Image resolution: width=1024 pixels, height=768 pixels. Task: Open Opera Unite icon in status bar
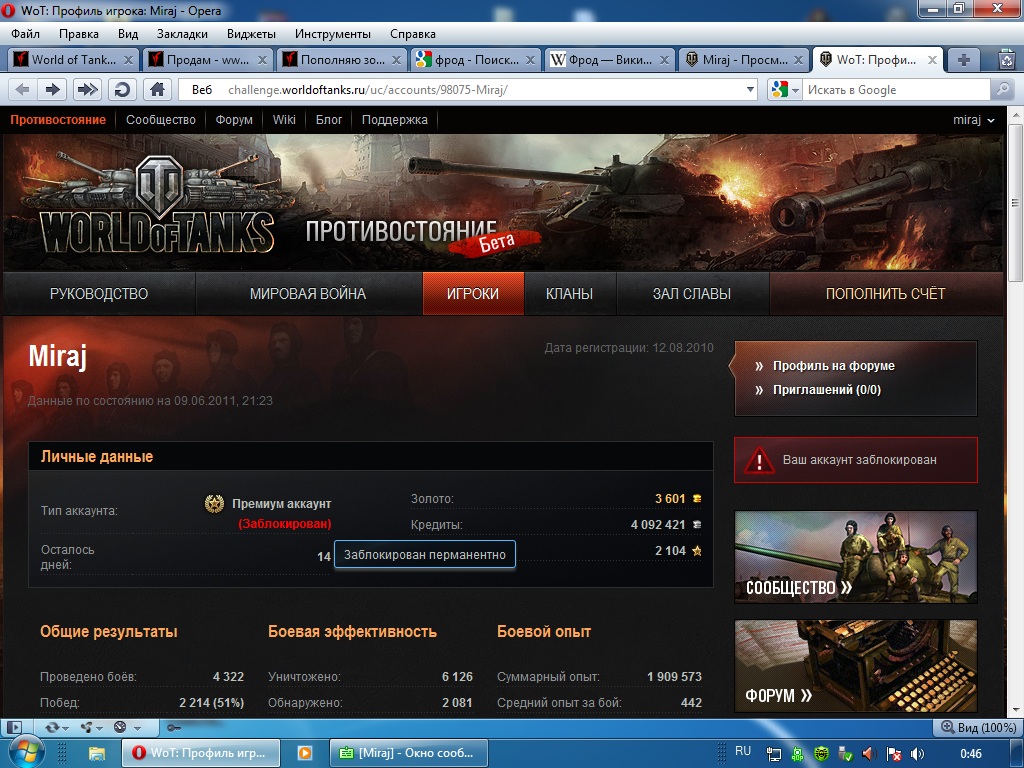[x=86, y=727]
